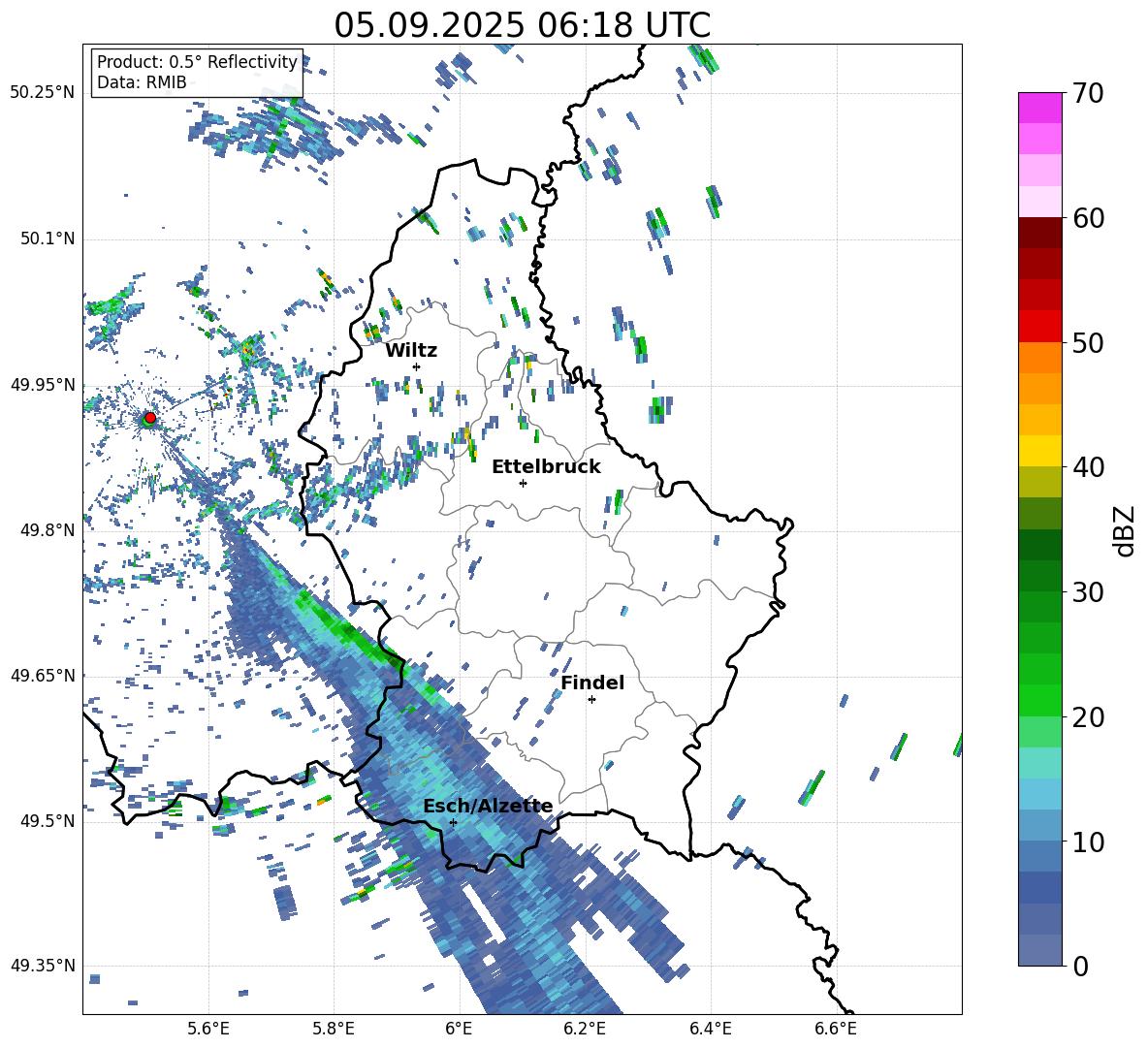
Task: Click the 49.95°N latitude label
Action: pos(43,384)
